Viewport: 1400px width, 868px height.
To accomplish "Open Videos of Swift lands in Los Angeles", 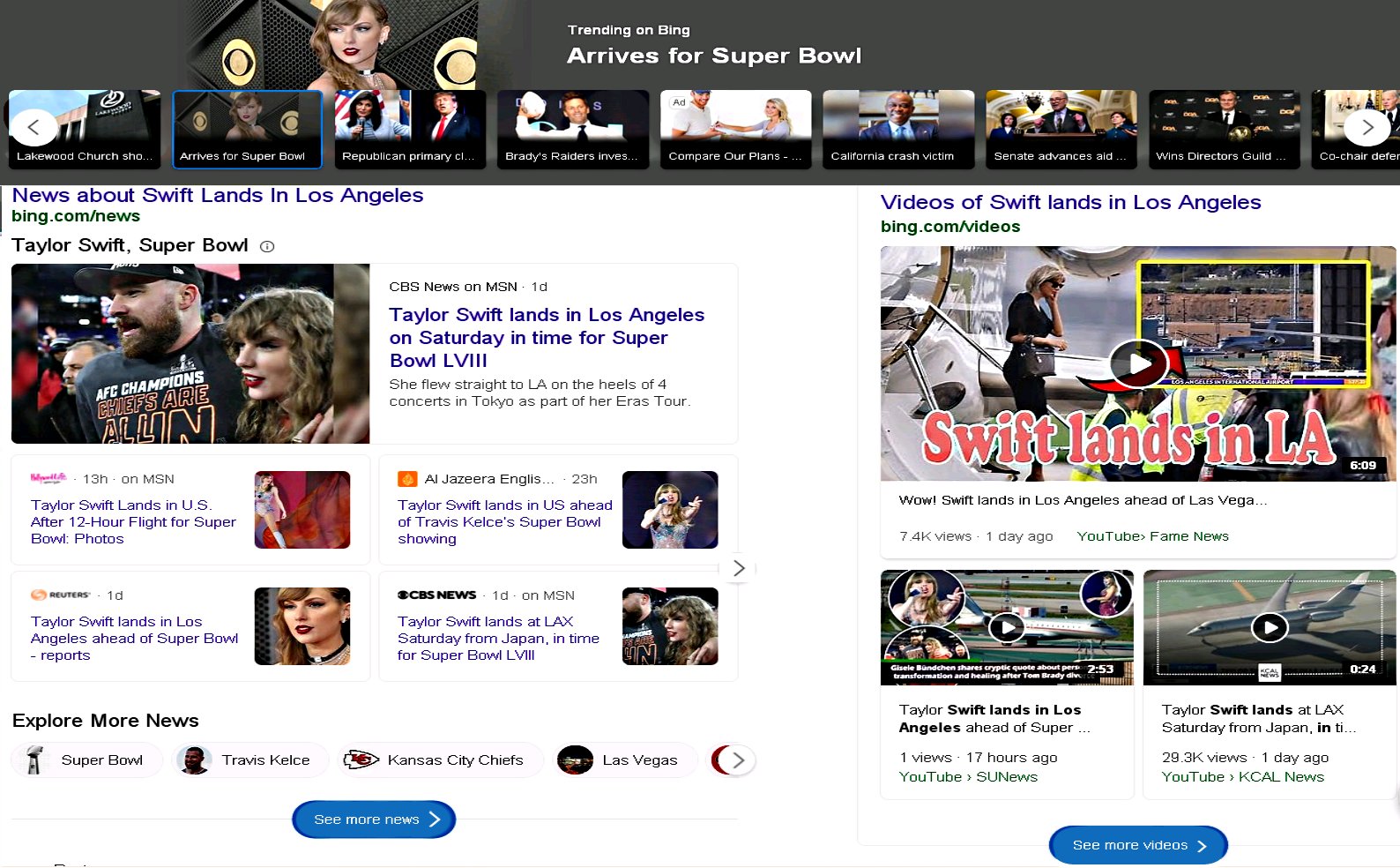I will (1070, 202).
